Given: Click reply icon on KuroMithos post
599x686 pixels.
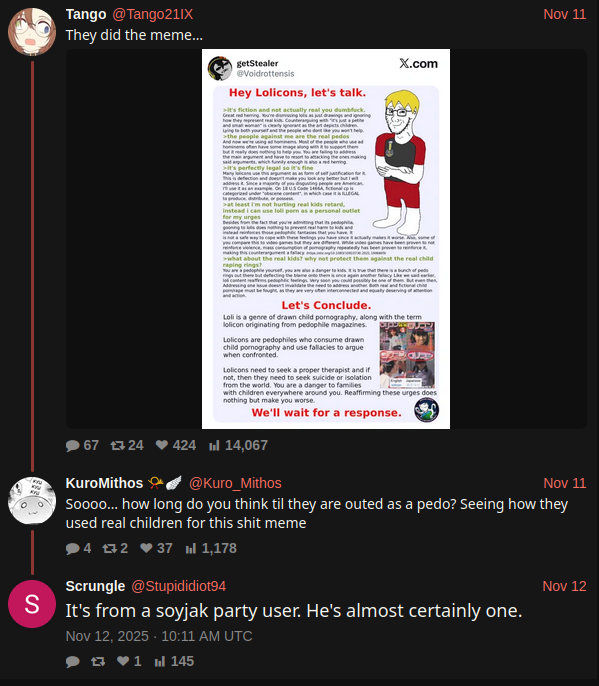Looking at the screenshot, I should pyautogui.click(x=72, y=548).
